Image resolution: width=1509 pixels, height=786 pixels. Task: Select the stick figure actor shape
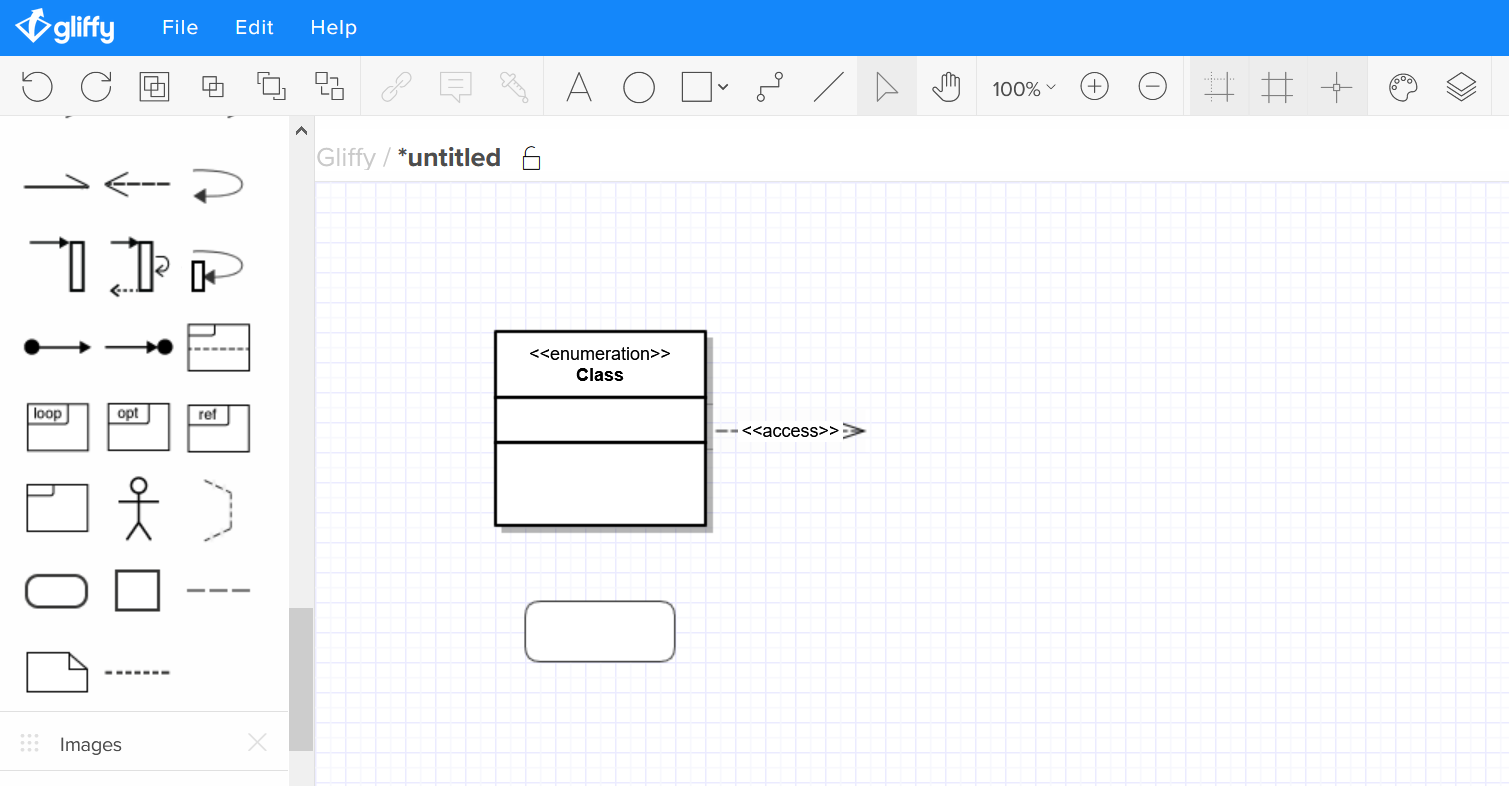click(139, 508)
